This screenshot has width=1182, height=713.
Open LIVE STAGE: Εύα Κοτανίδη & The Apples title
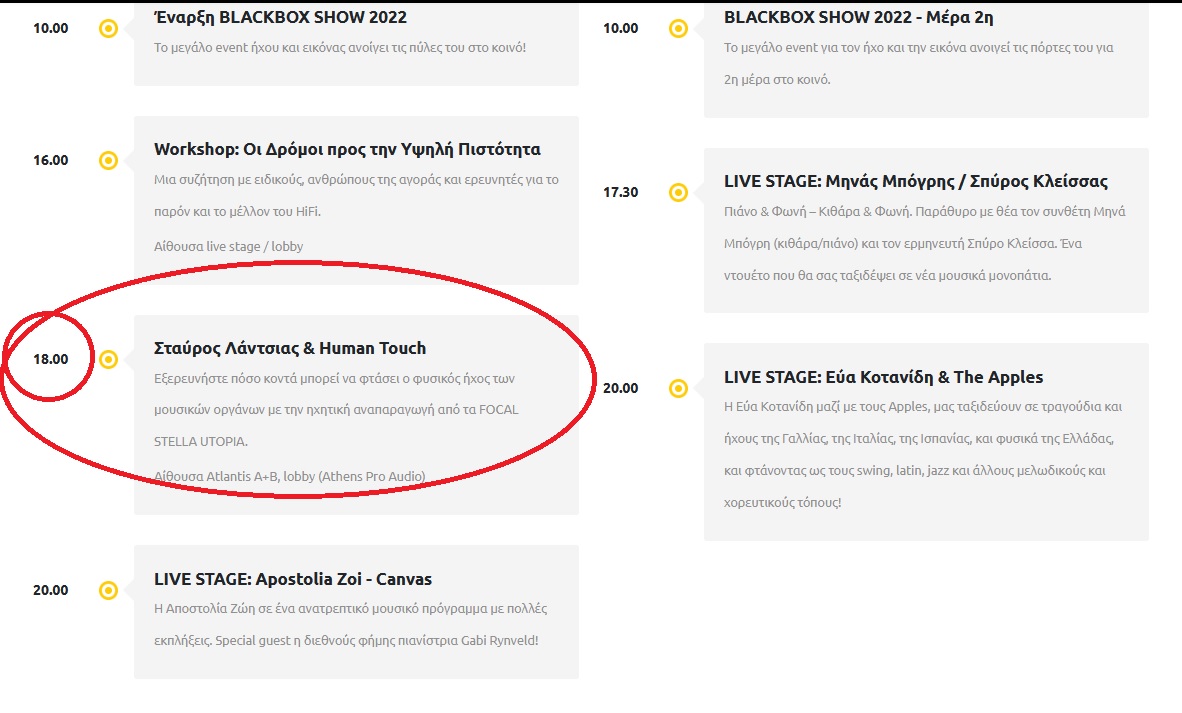(x=883, y=377)
